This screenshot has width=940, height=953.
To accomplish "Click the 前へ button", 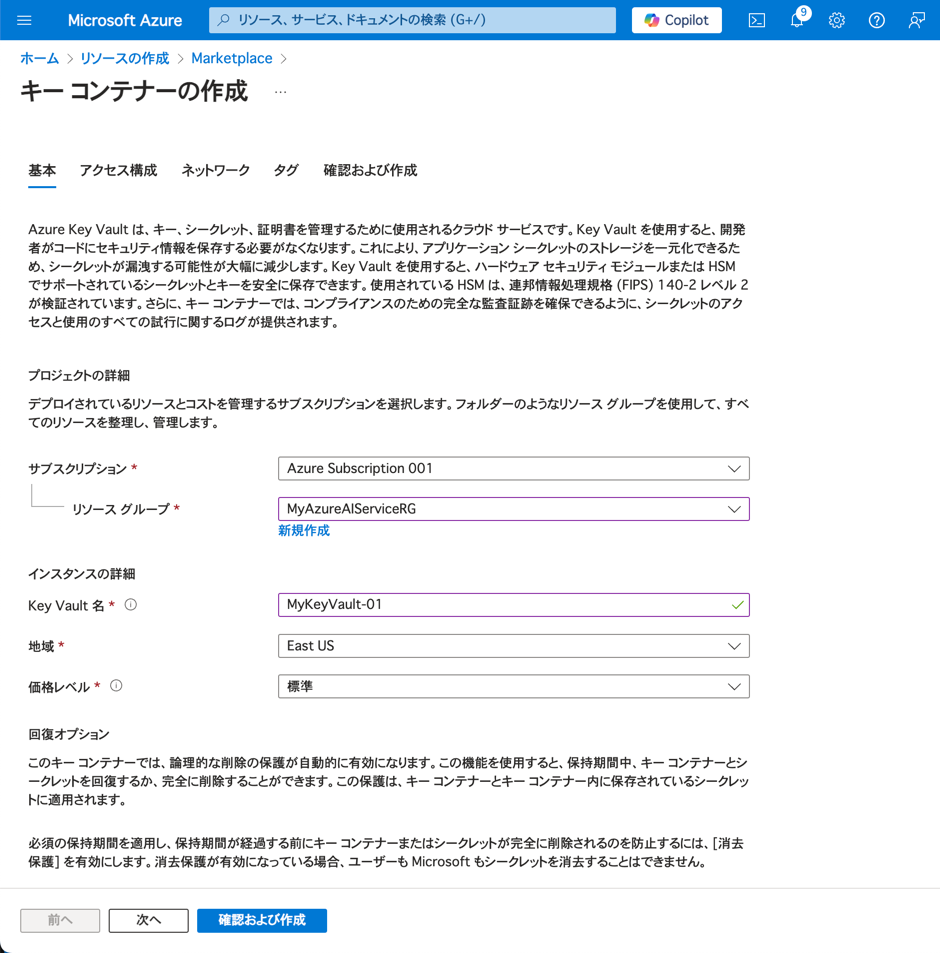I will [x=60, y=920].
